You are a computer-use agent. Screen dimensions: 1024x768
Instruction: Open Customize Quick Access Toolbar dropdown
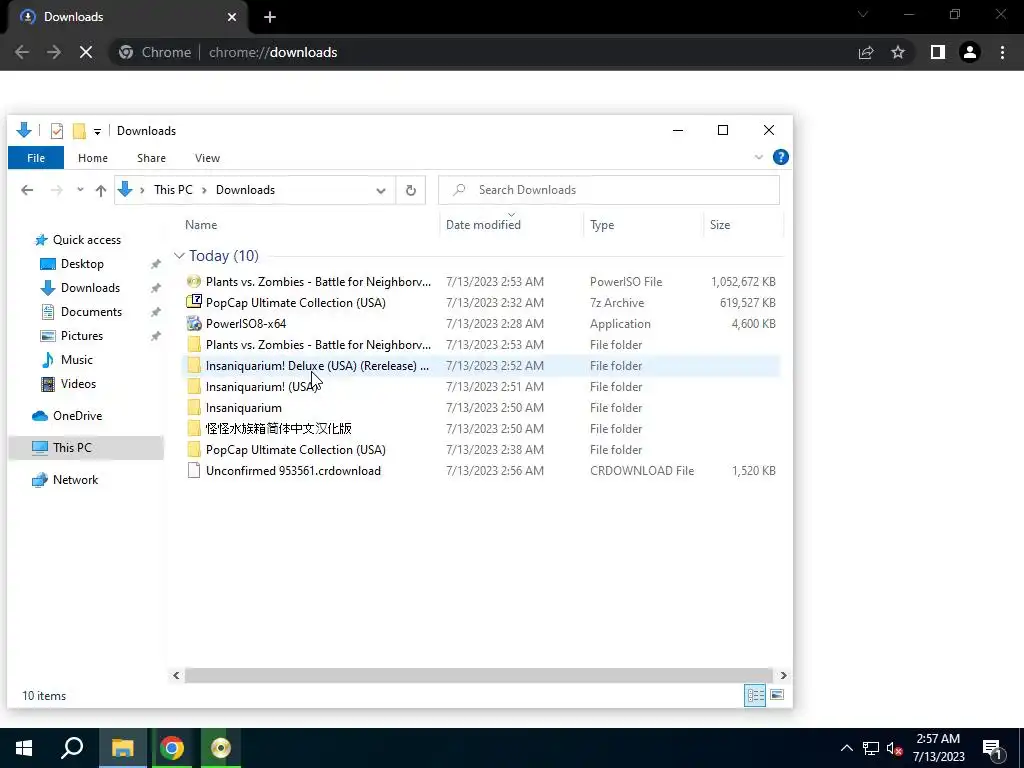click(97, 131)
